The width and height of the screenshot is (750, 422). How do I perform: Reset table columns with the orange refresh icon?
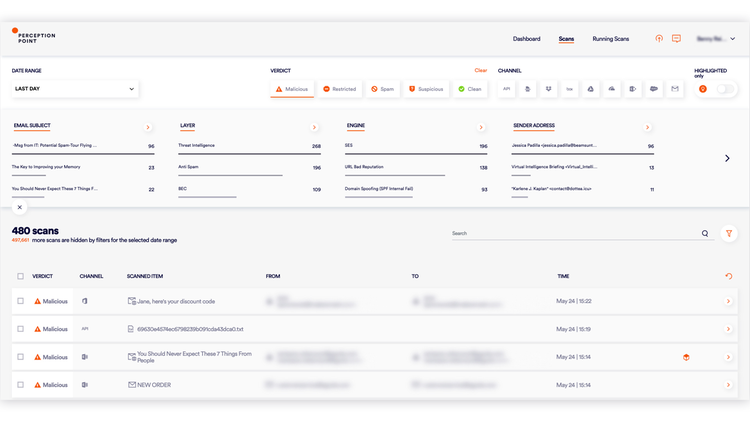tap(729, 276)
